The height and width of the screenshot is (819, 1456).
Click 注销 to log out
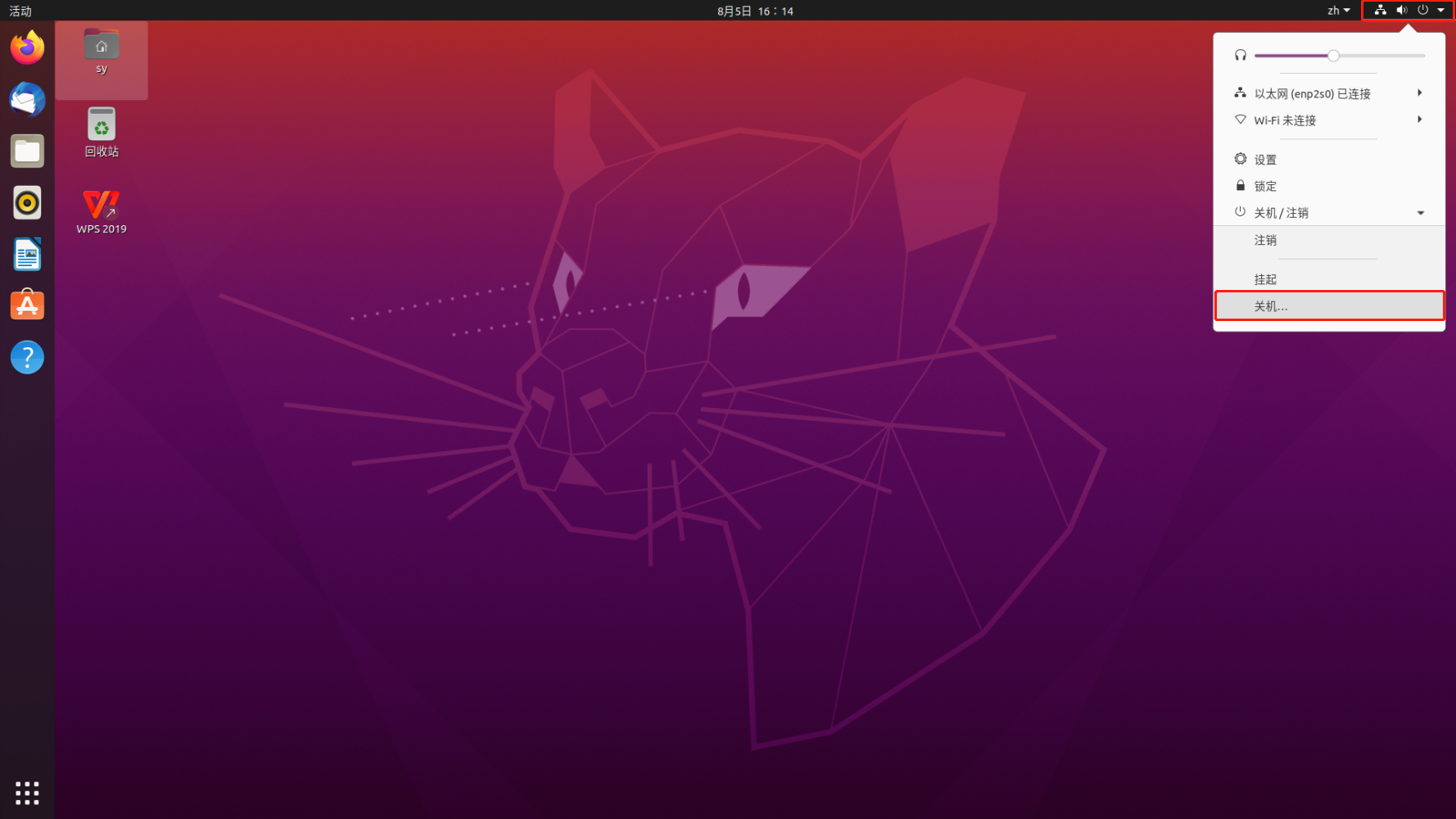[x=1265, y=240]
